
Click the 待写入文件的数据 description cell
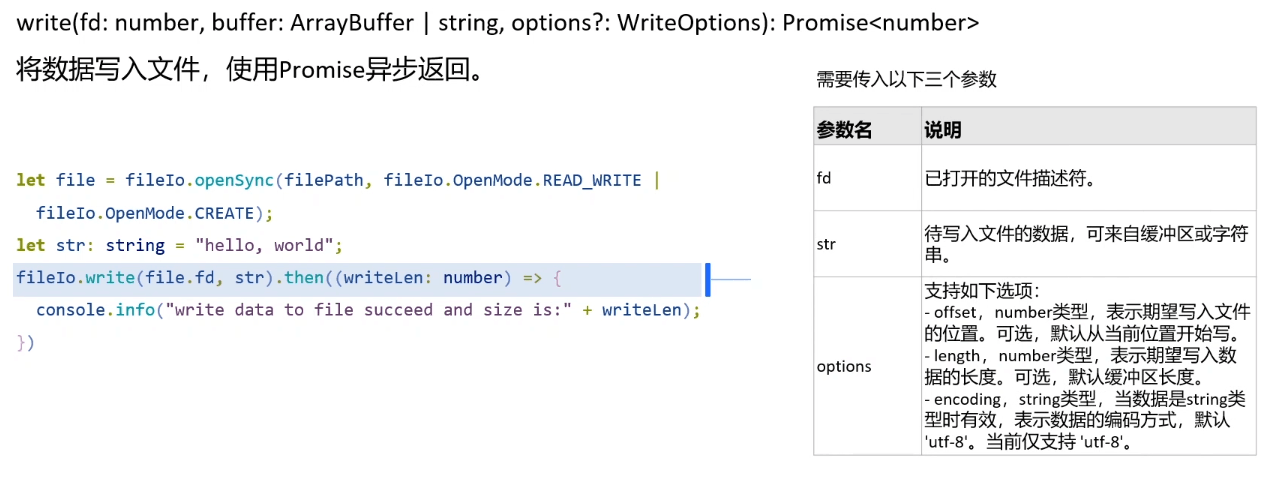1088,244
